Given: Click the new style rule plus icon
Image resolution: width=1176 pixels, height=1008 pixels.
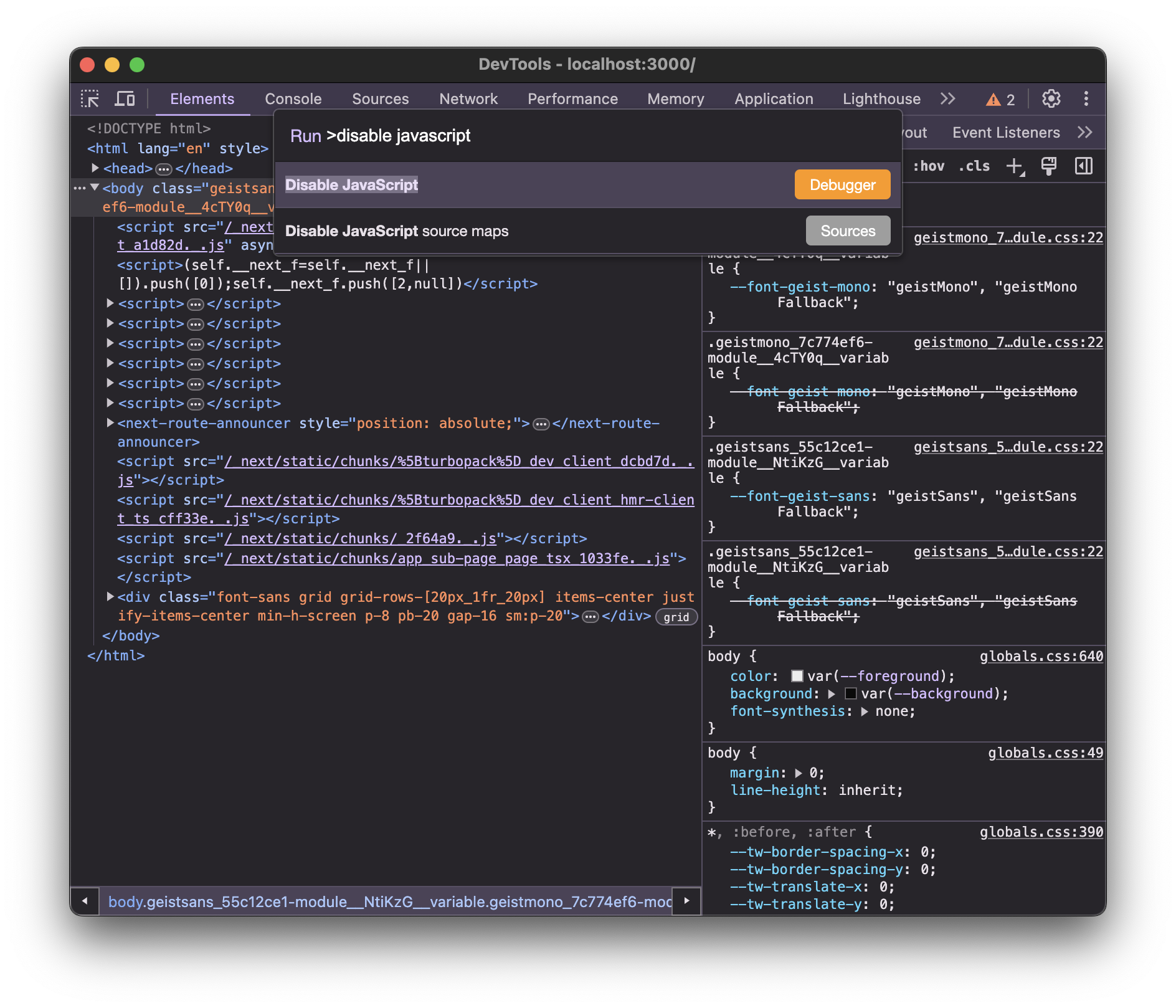Looking at the screenshot, I should pos(1015,166).
